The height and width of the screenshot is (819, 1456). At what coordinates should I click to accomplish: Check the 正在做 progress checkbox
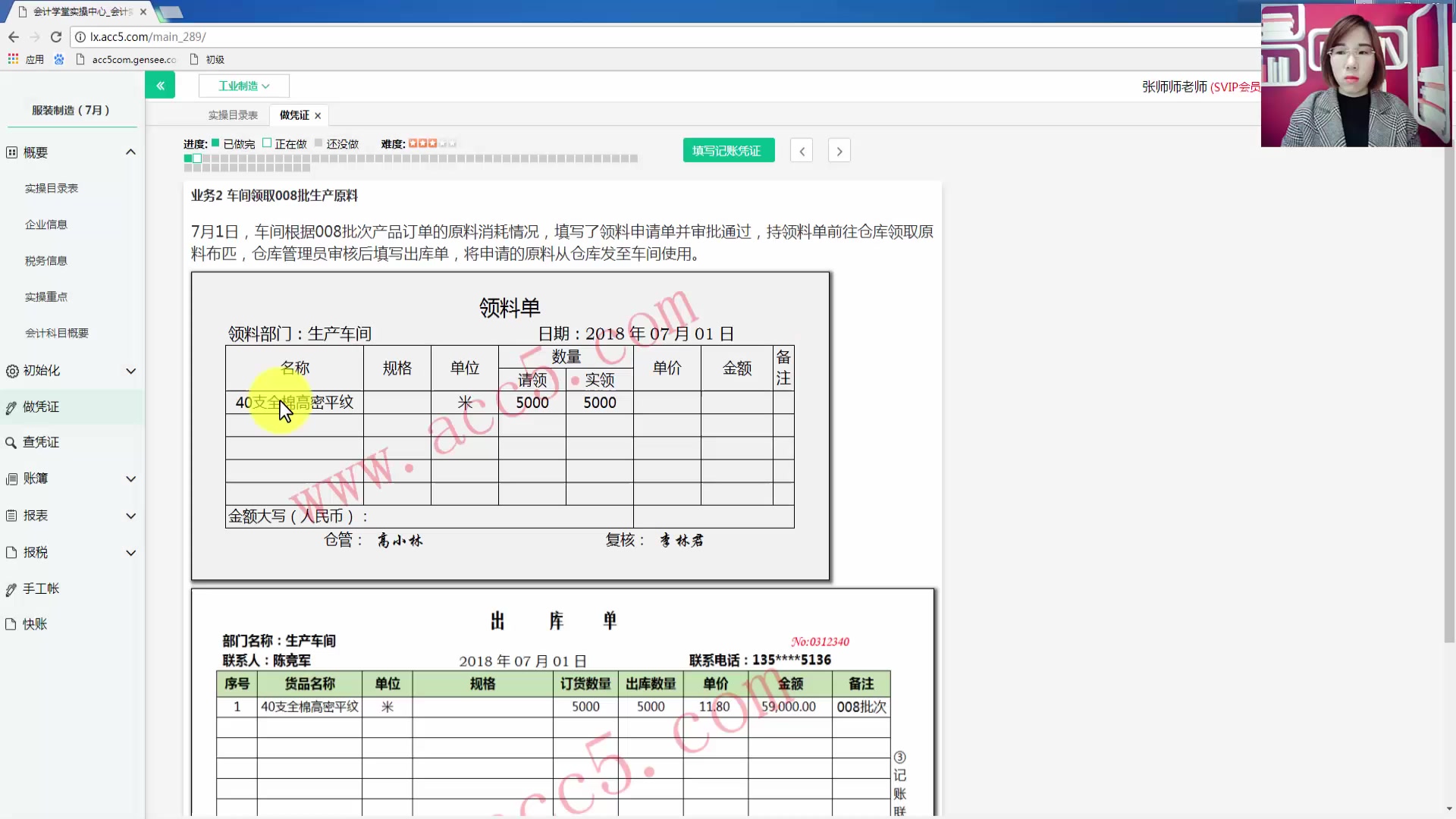pos(267,143)
